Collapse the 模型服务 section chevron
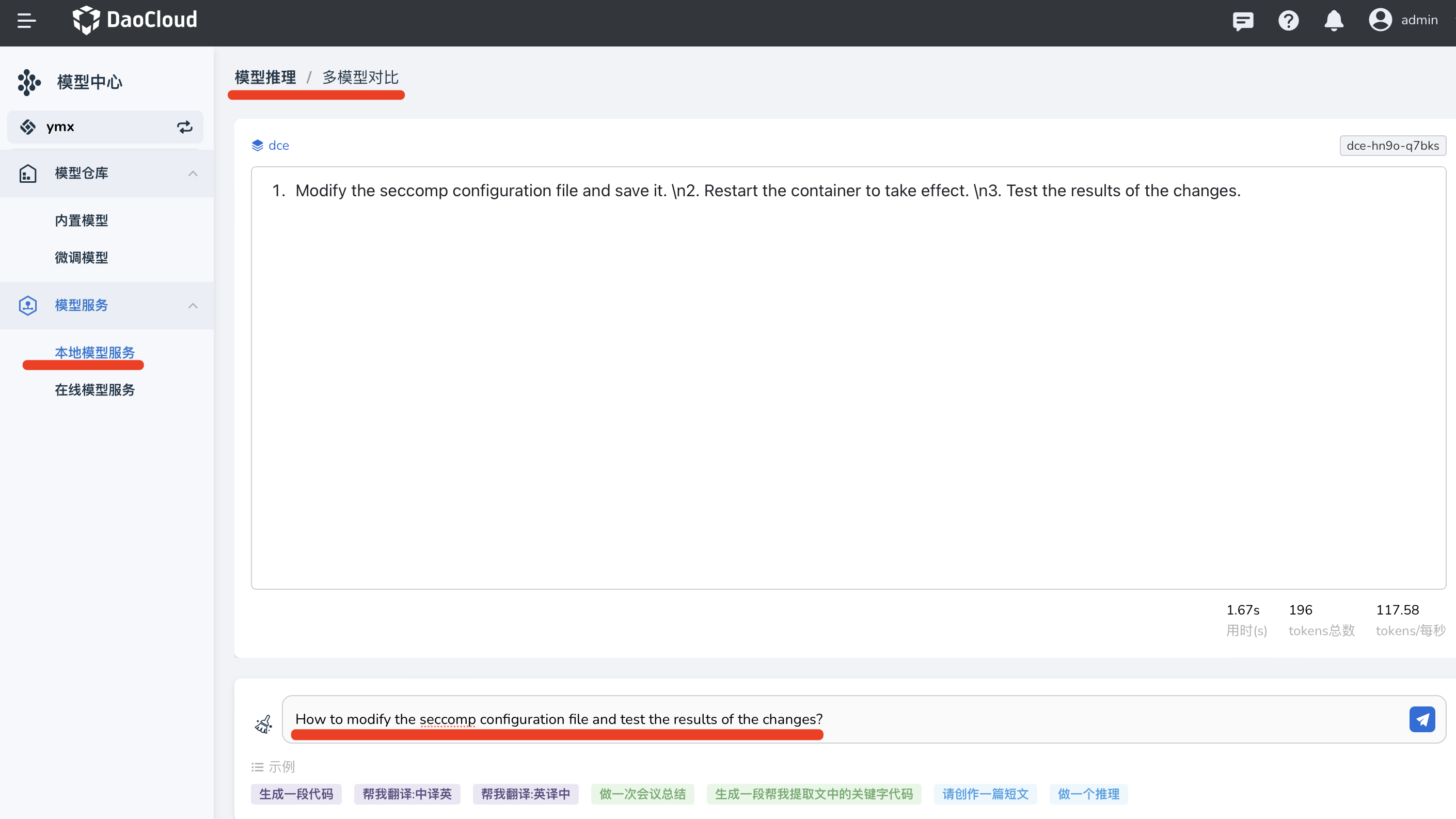1456x819 pixels. (193, 306)
